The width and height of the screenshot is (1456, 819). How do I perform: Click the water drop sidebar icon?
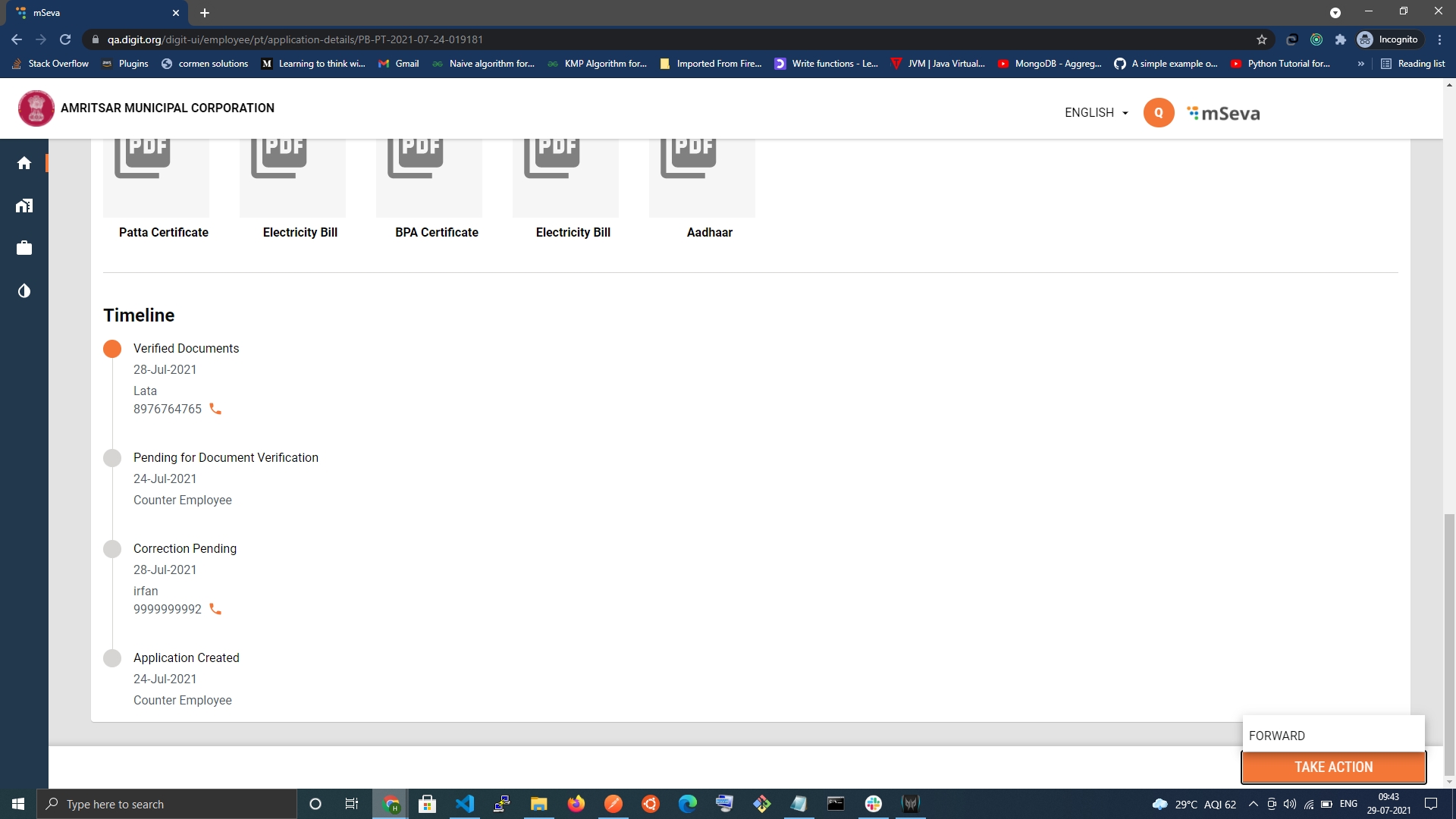point(24,291)
